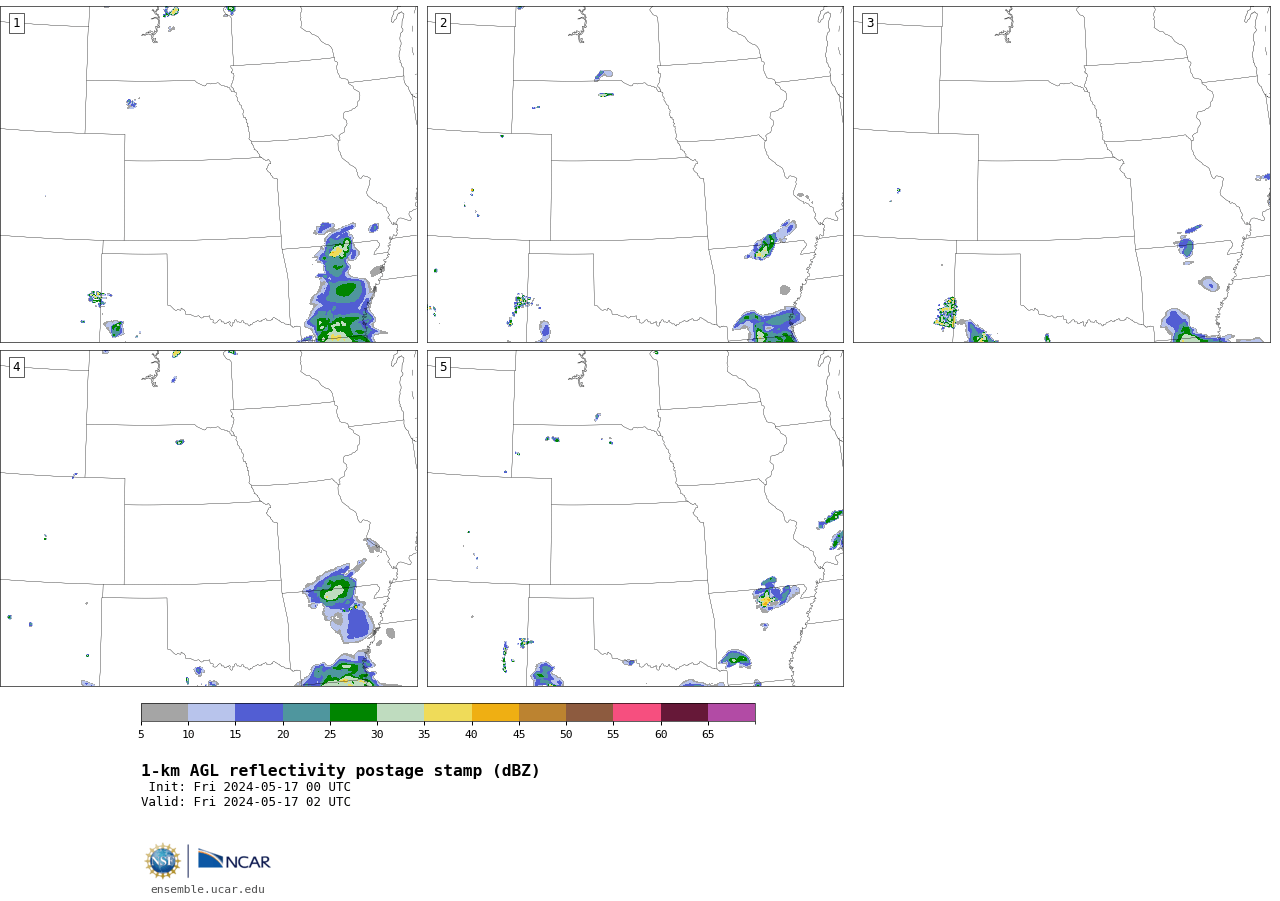Select the tan 45-50 dBZ swatch
The image size is (1280, 901).
542,713
